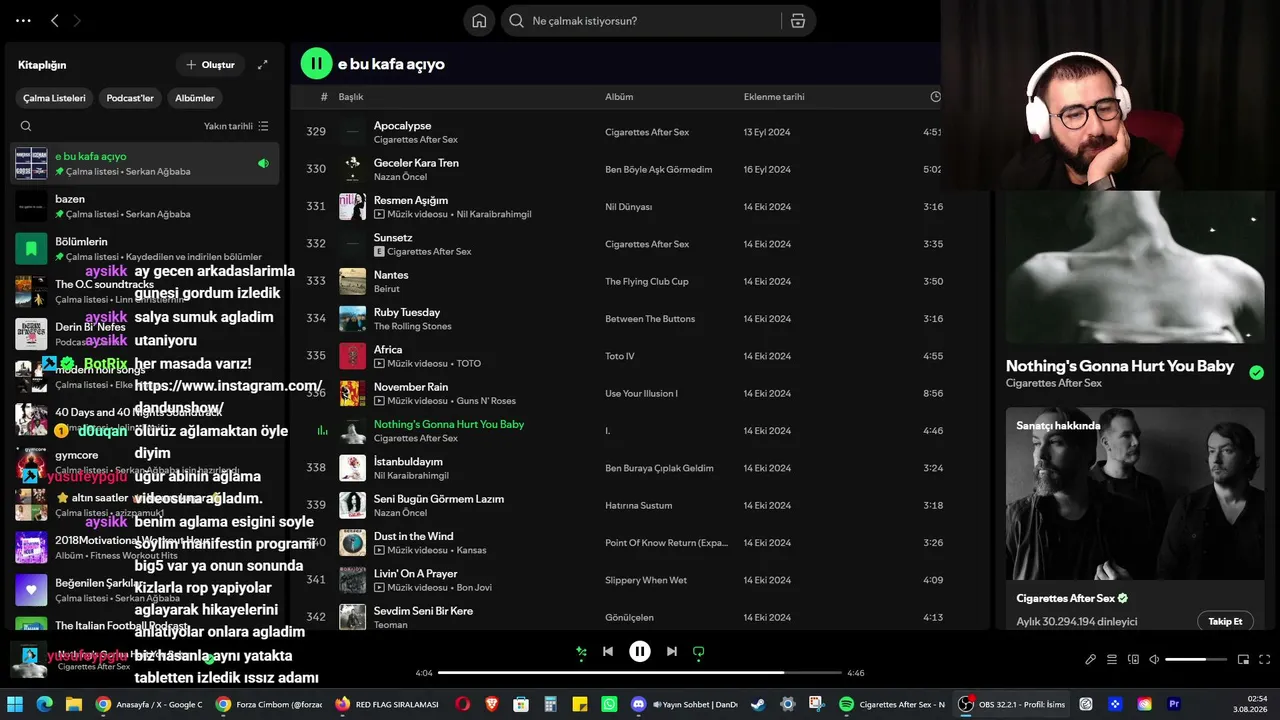Open the mini player icon
The width and height of the screenshot is (1280, 720).
(1243, 659)
